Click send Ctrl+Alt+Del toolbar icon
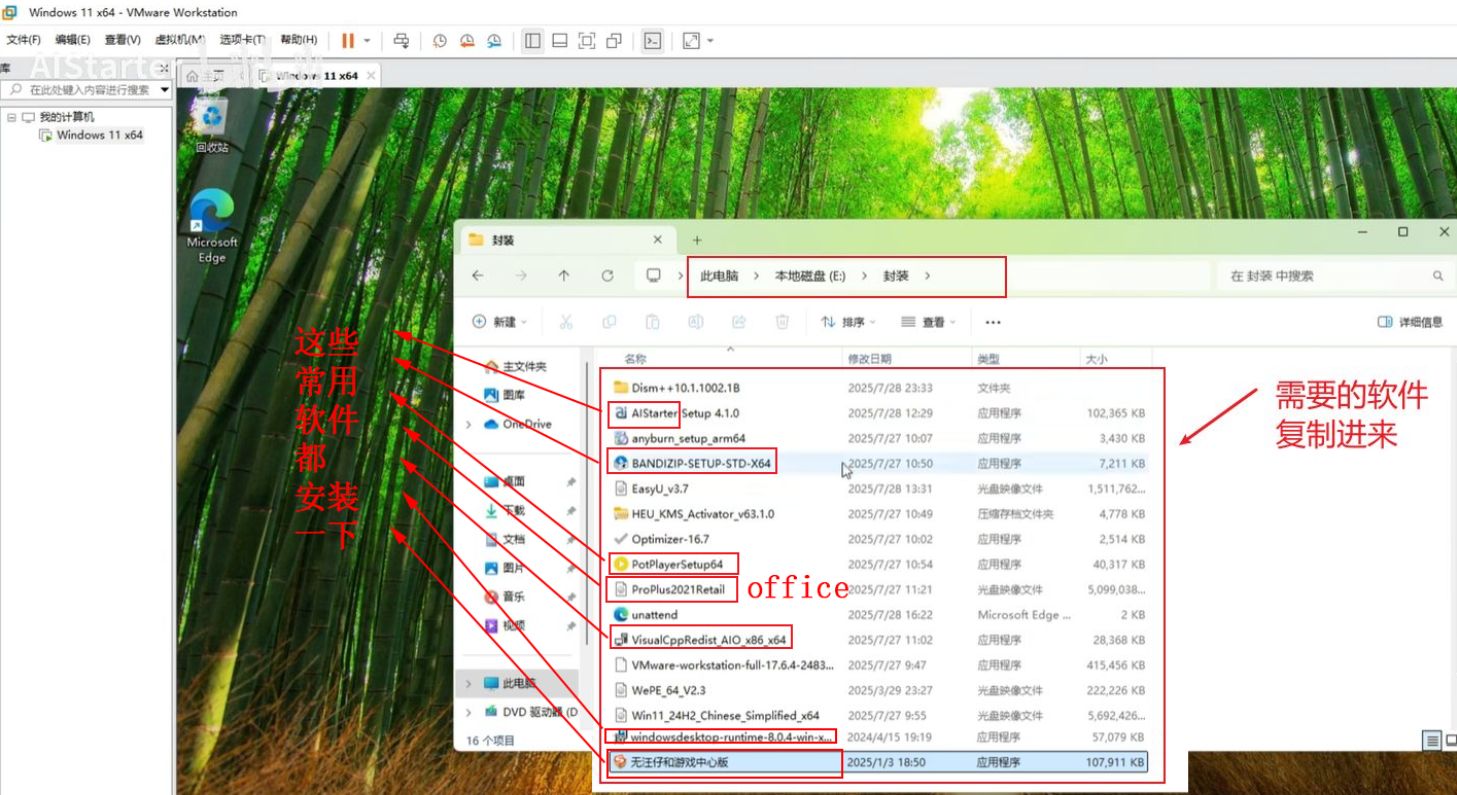This screenshot has width=1457, height=795. [x=401, y=41]
